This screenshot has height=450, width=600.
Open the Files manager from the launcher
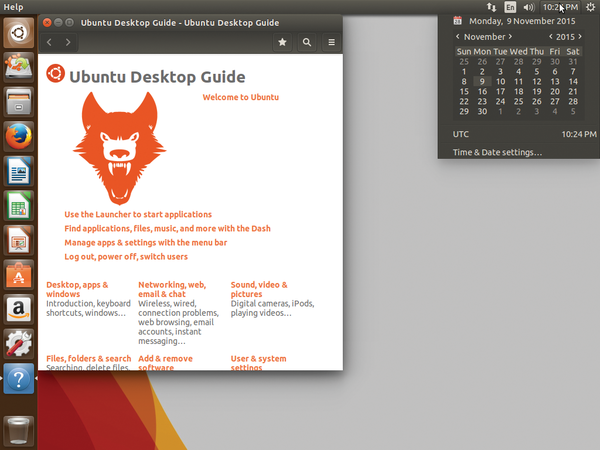click(x=18, y=102)
